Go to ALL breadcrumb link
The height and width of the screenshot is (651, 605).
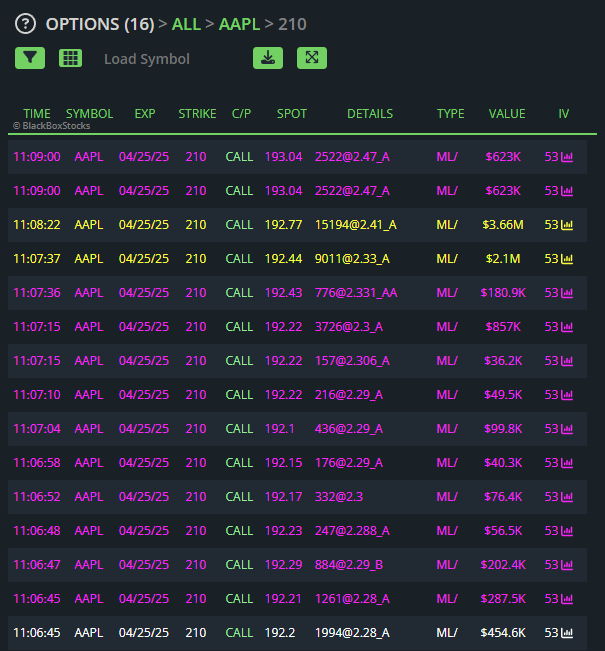tap(186, 24)
